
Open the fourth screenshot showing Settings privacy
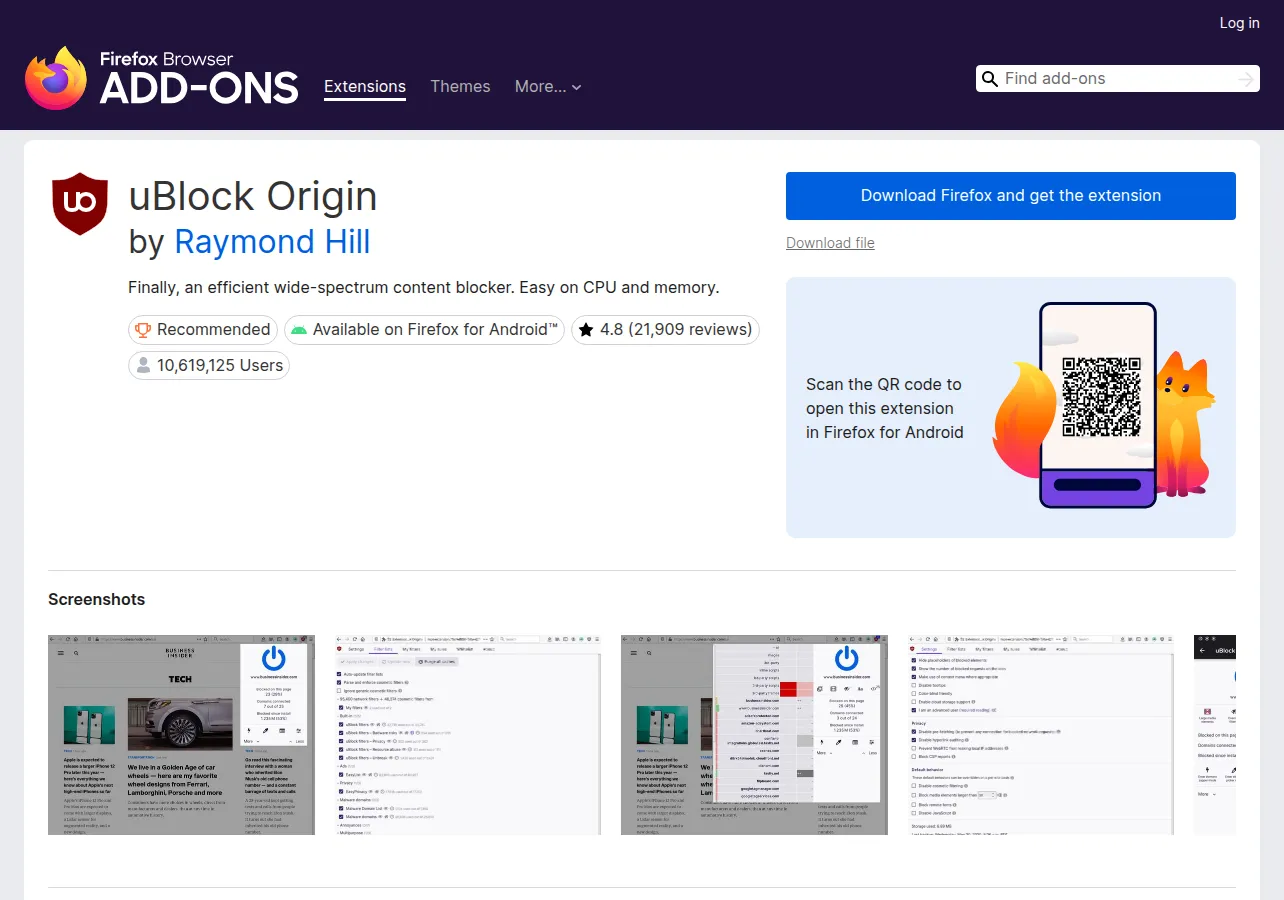pyautogui.click(x=1041, y=734)
